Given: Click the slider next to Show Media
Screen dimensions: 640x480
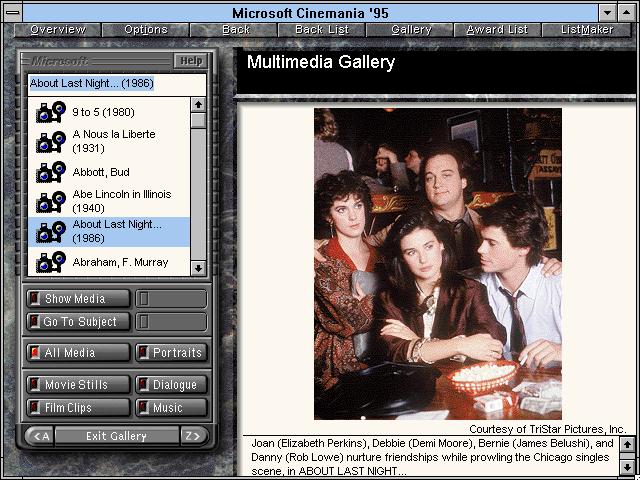Looking at the screenshot, I should pos(171,299).
